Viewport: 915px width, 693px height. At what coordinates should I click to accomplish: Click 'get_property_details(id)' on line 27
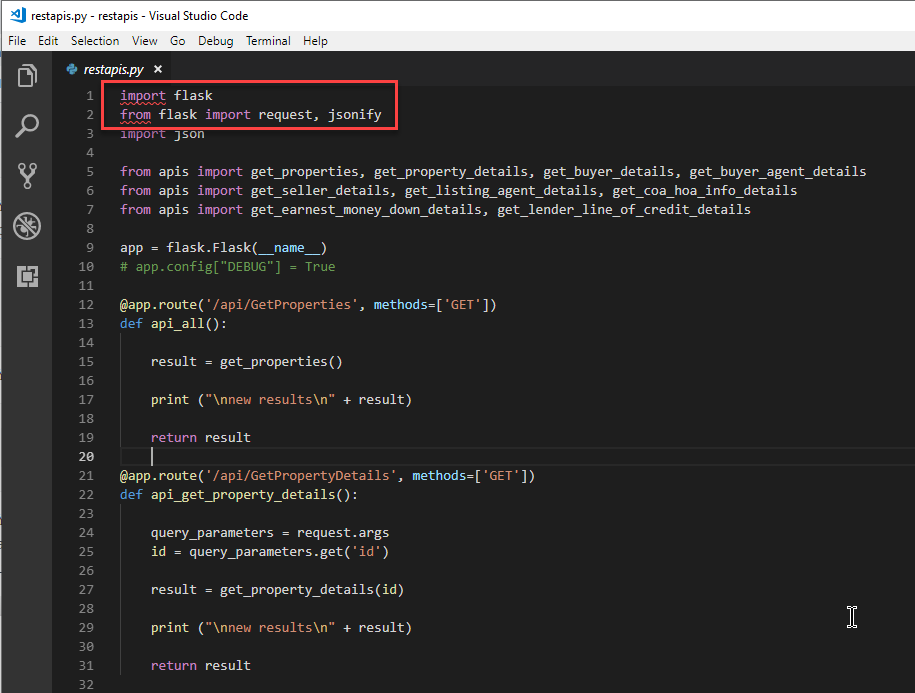(x=312, y=590)
